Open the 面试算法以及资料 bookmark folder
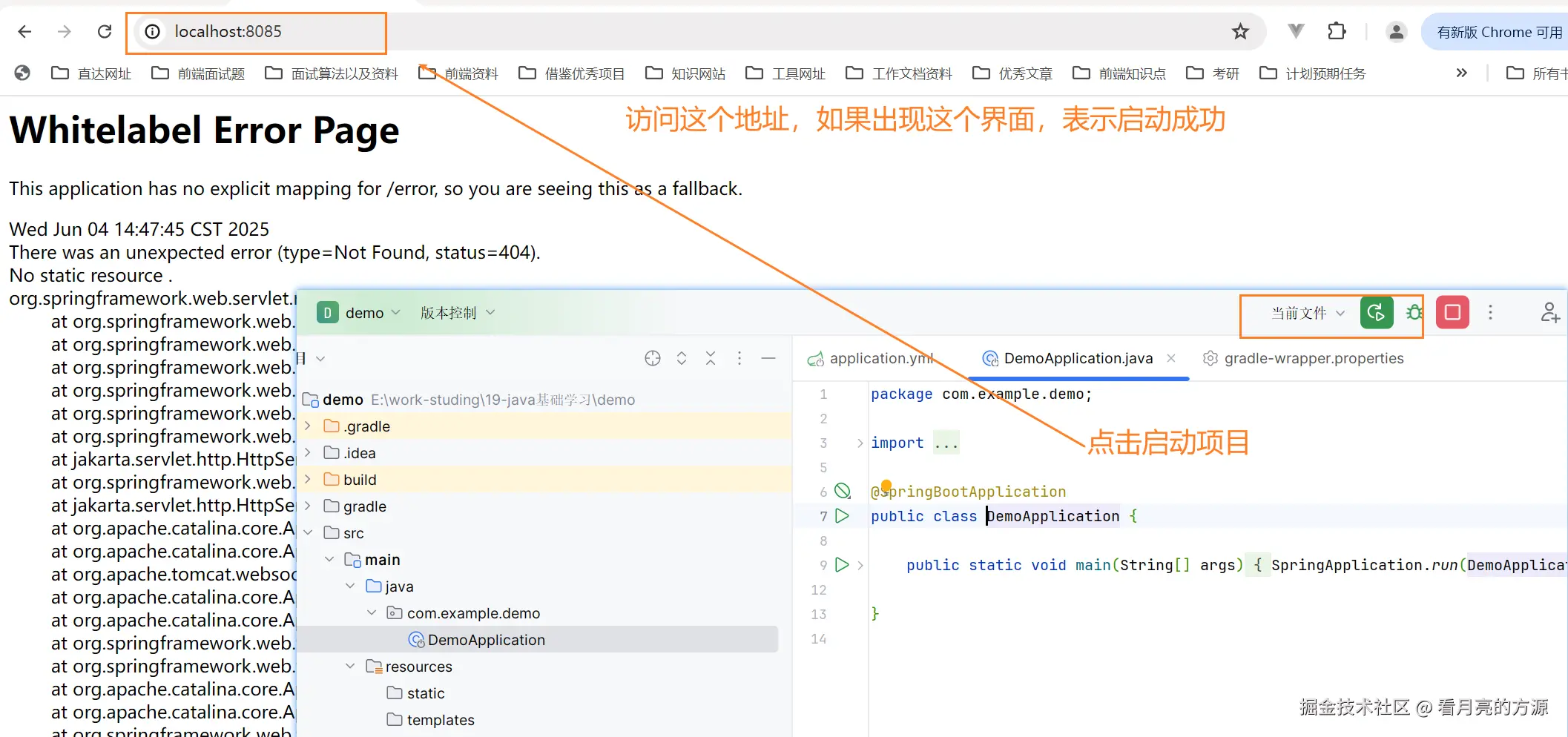1568x737 pixels. pyautogui.click(x=332, y=73)
